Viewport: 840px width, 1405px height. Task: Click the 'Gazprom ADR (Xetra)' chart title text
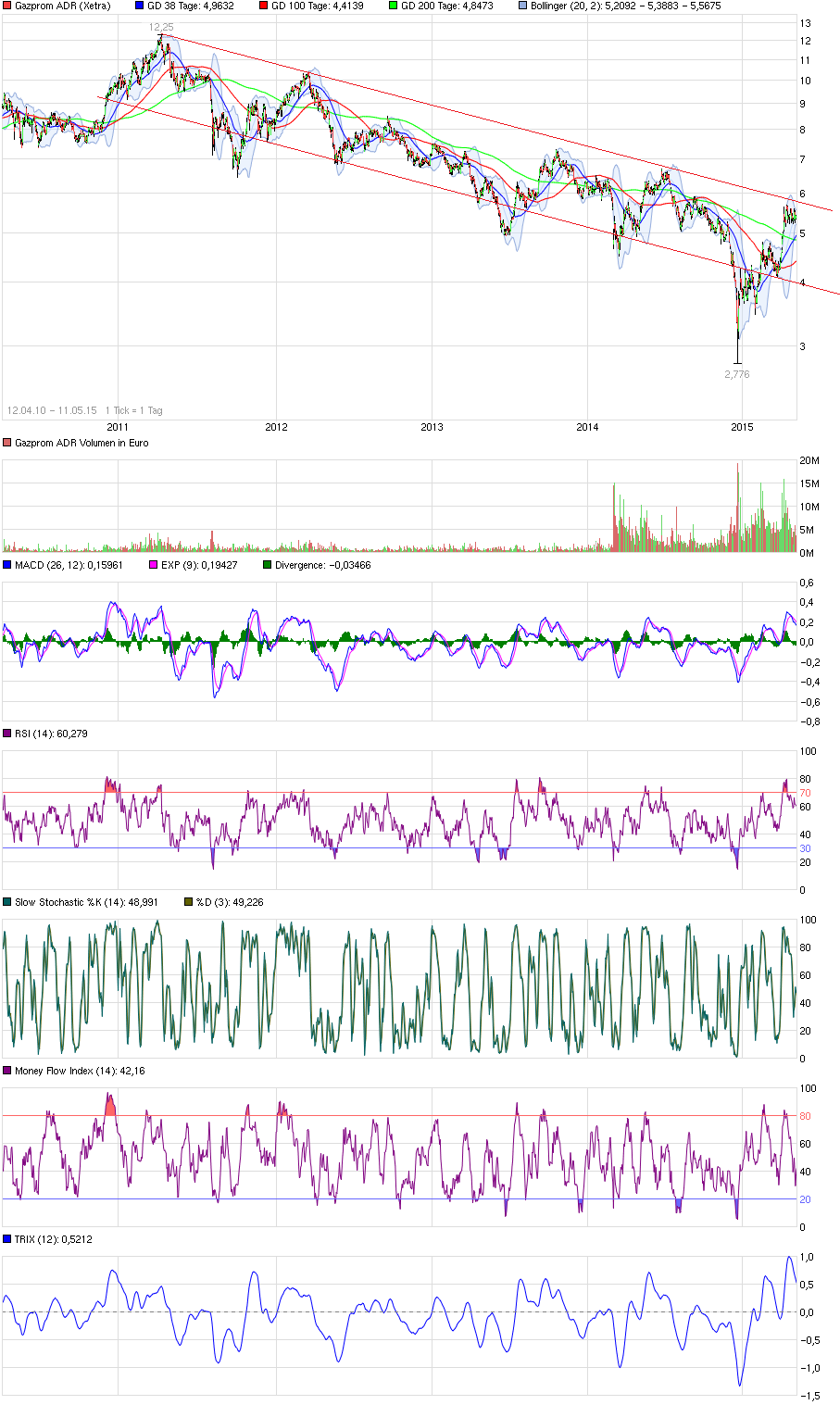(62, 6)
